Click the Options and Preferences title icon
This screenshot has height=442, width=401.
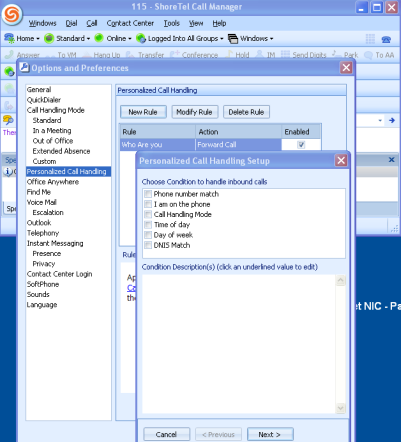24,68
